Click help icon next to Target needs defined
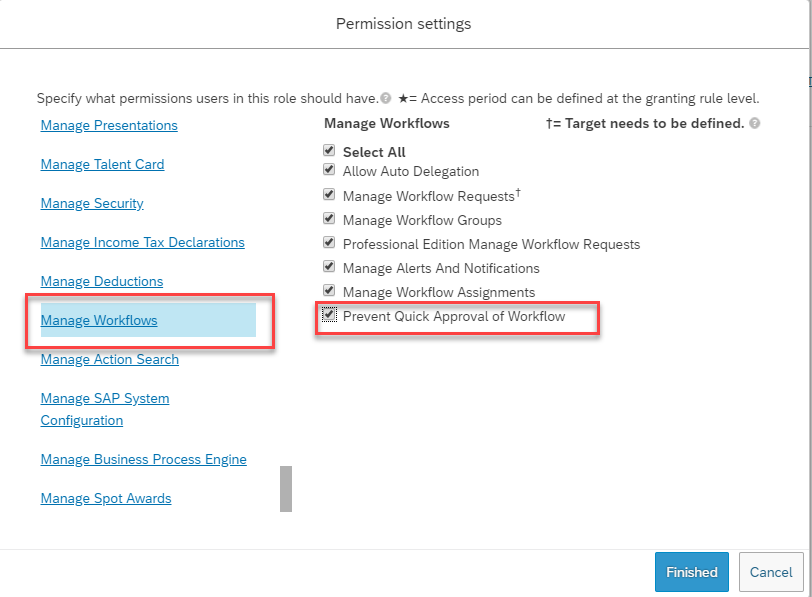This screenshot has height=597, width=812. coord(755,123)
